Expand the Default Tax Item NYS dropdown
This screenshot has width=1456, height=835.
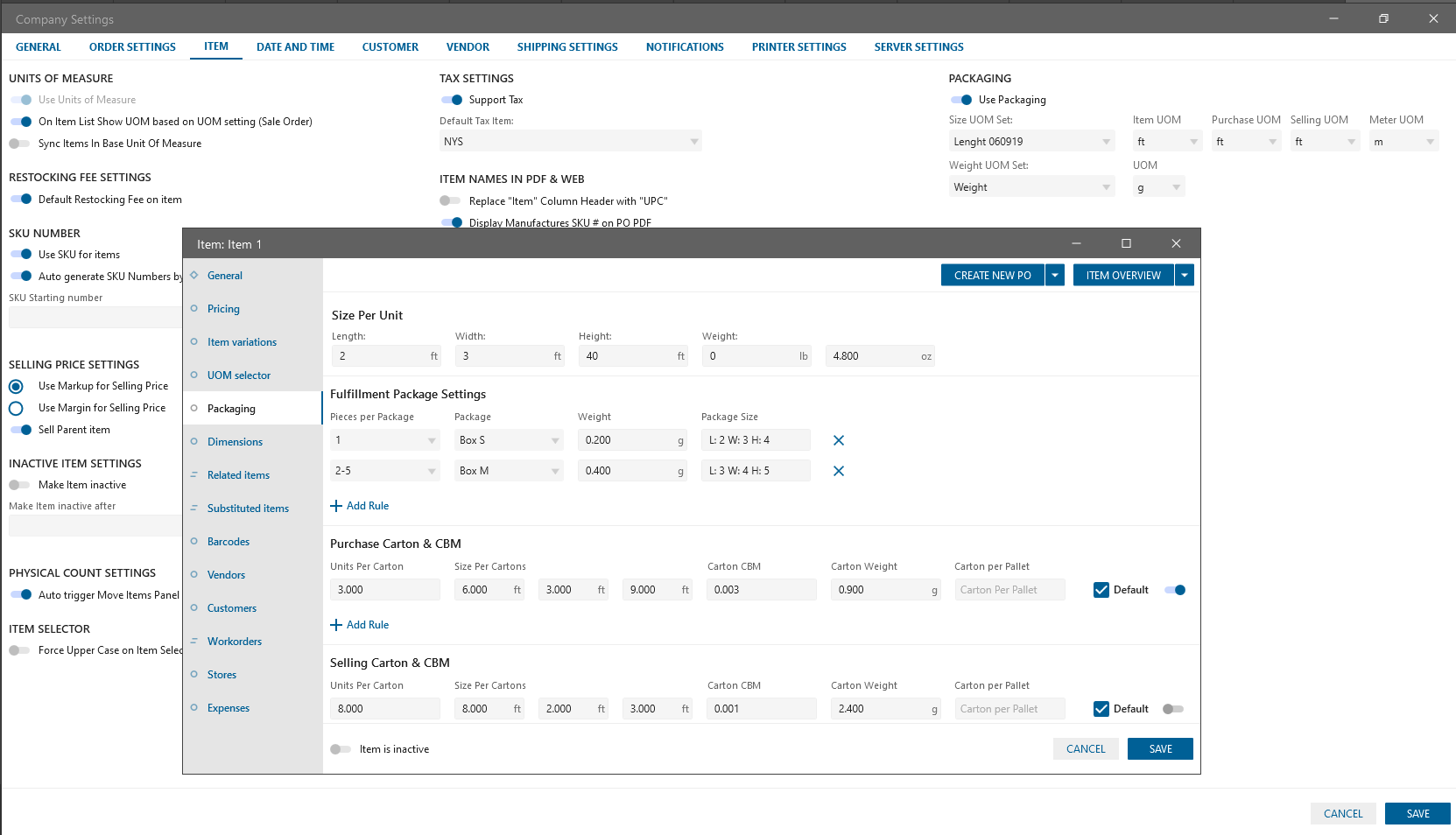pos(570,142)
